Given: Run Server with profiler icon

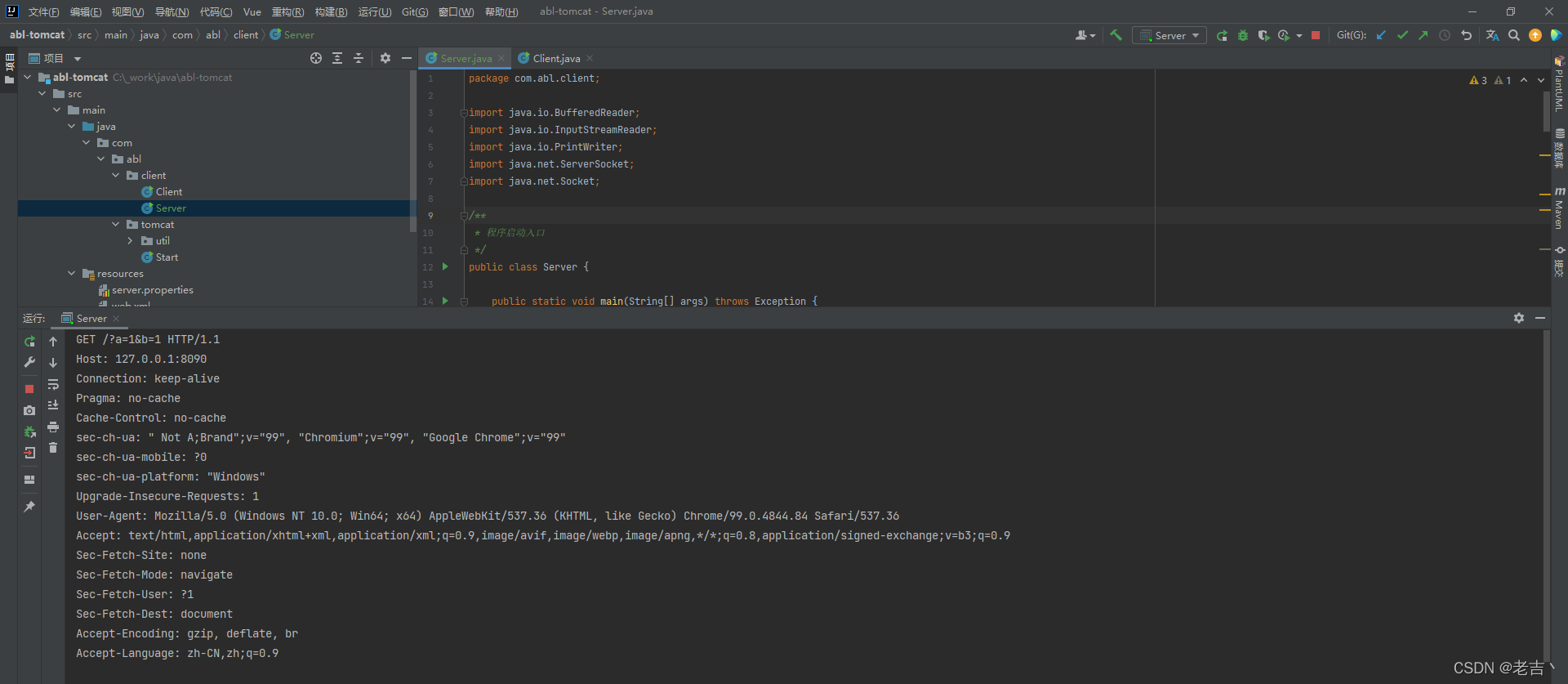Looking at the screenshot, I should (x=1284, y=35).
